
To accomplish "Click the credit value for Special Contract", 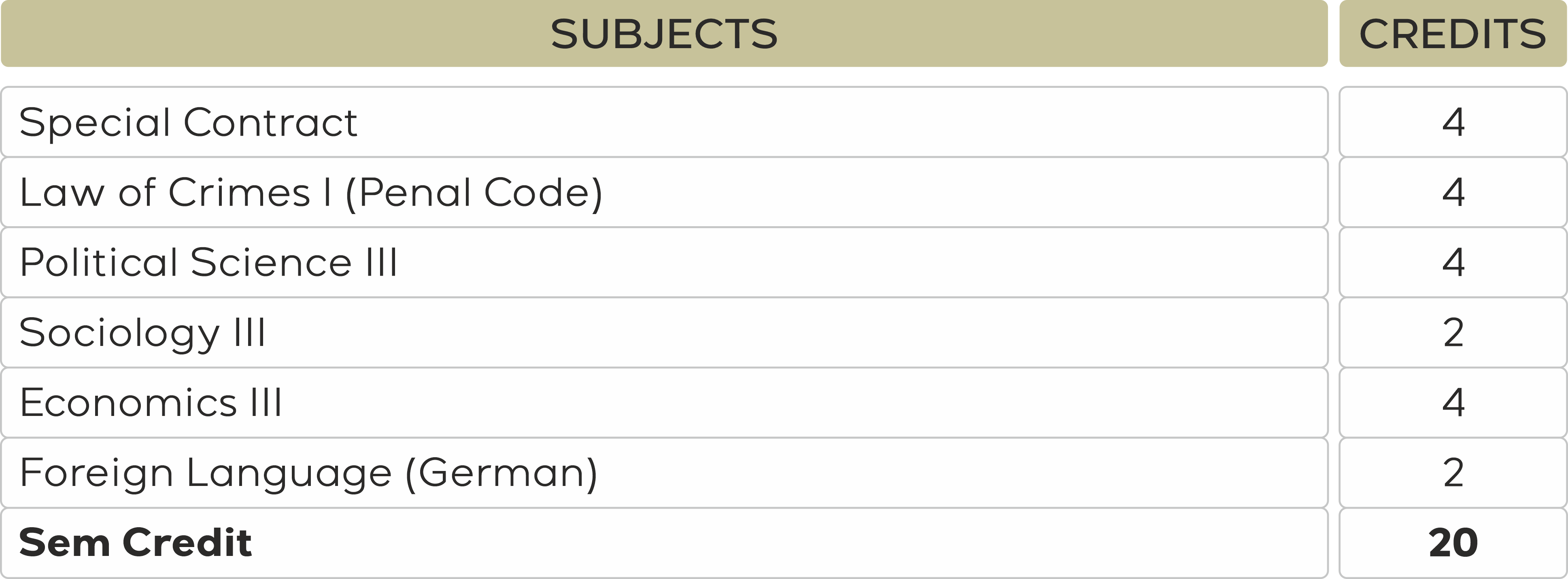I will pyautogui.click(x=1453, y=122).
